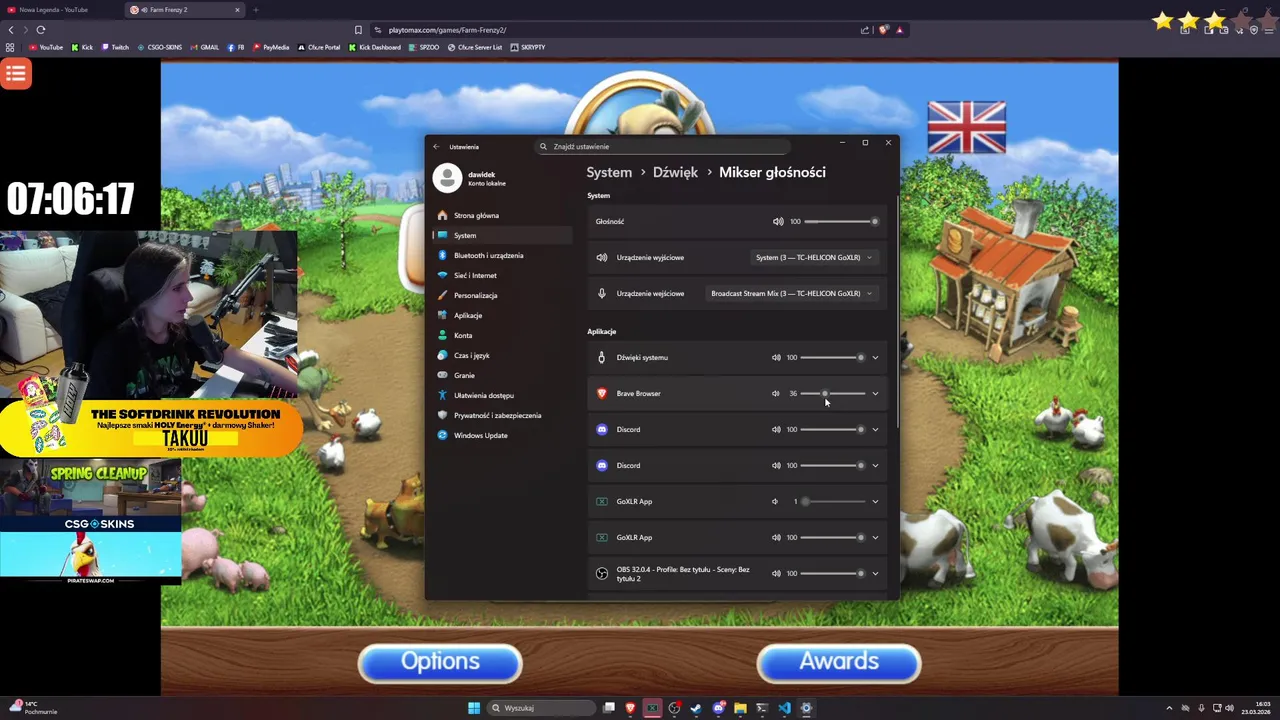Mute Dźwięki systemu speaker icon

pyautogui.click(x=776, y=357)
